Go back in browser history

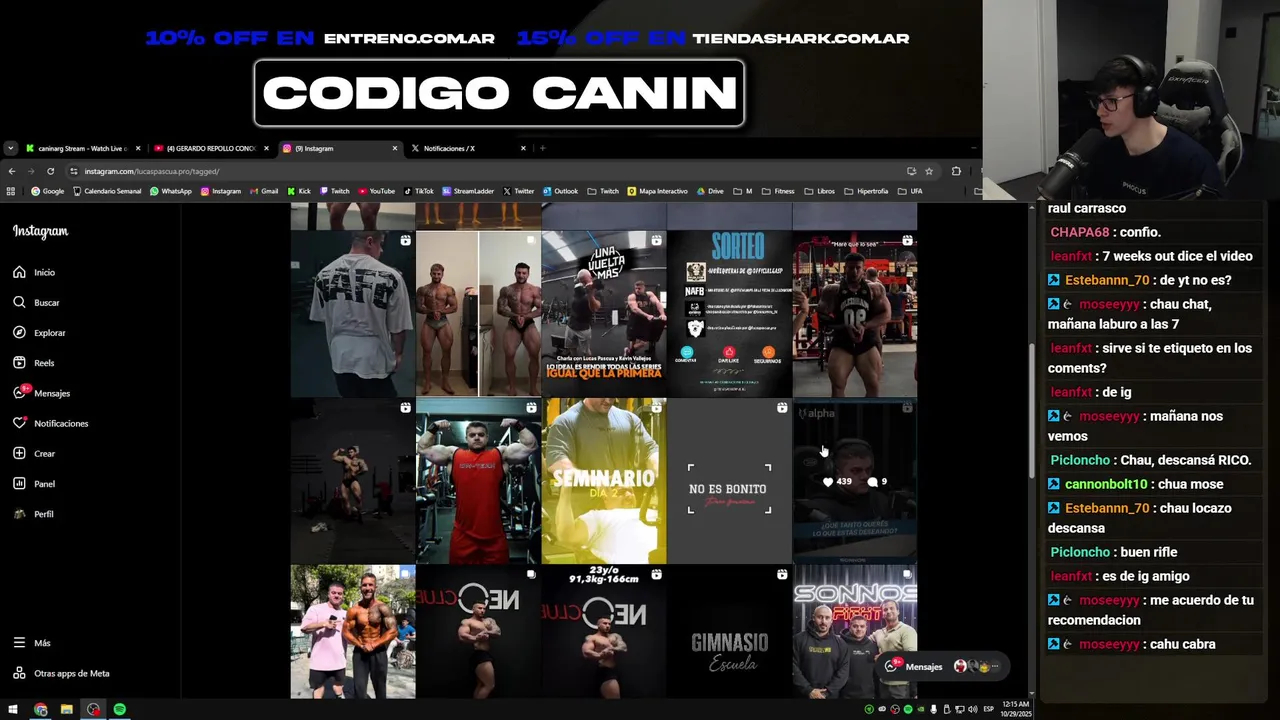pyautogui.click(x=10, y=171)
